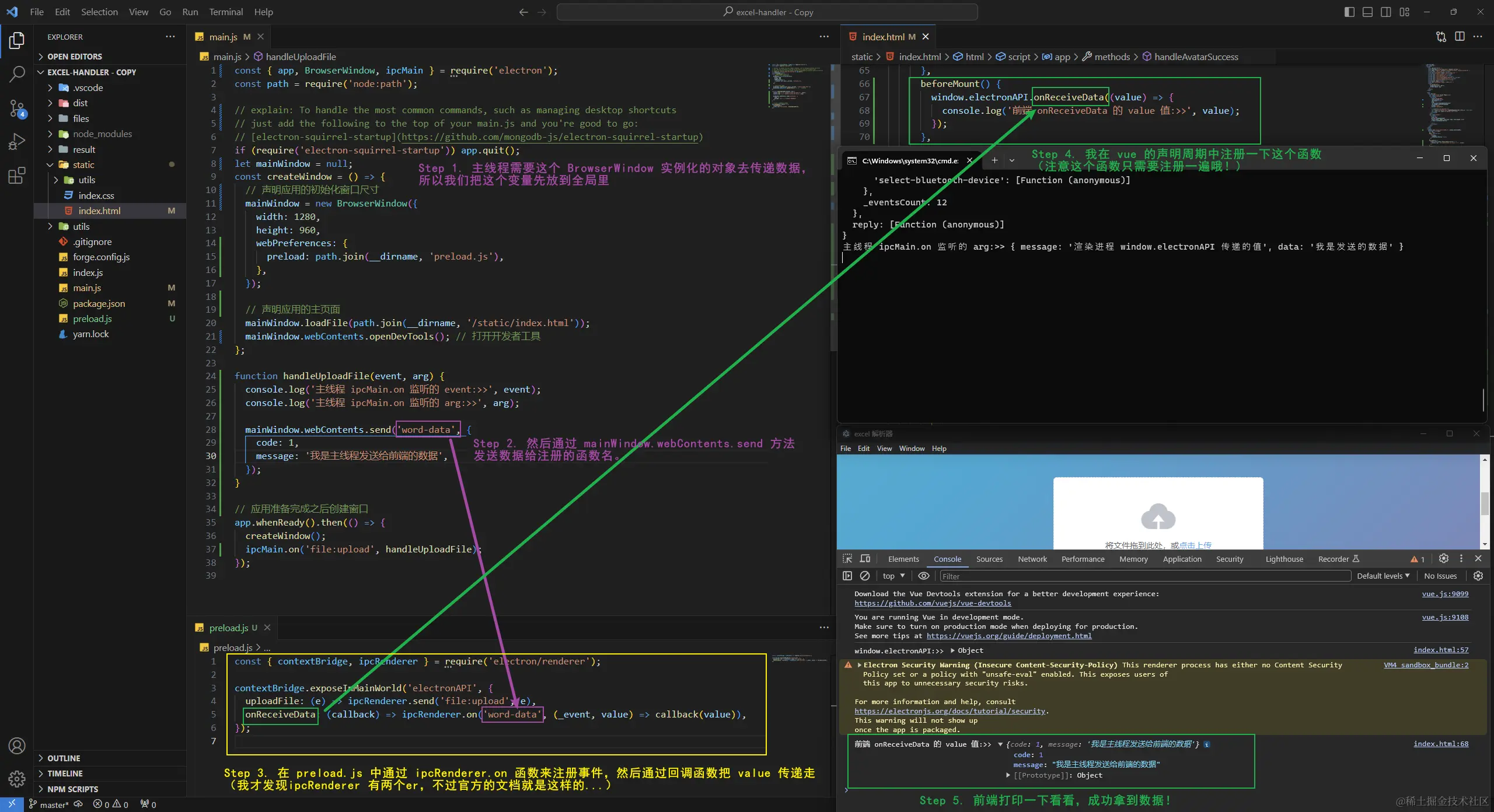Go back with the left arrow
The image size is (1494, 812).
point(523,12)
